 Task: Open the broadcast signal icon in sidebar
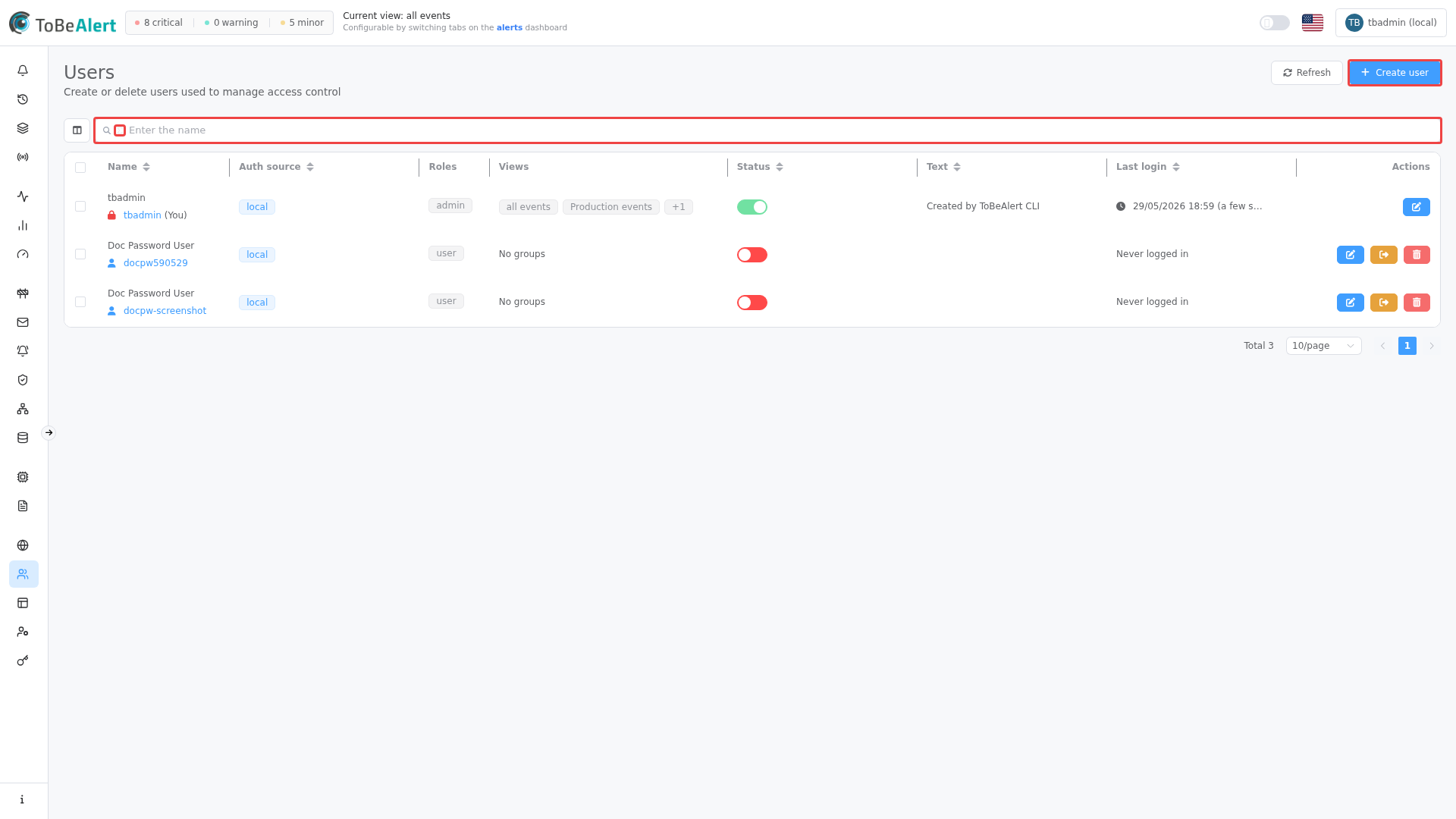[23, 157]
